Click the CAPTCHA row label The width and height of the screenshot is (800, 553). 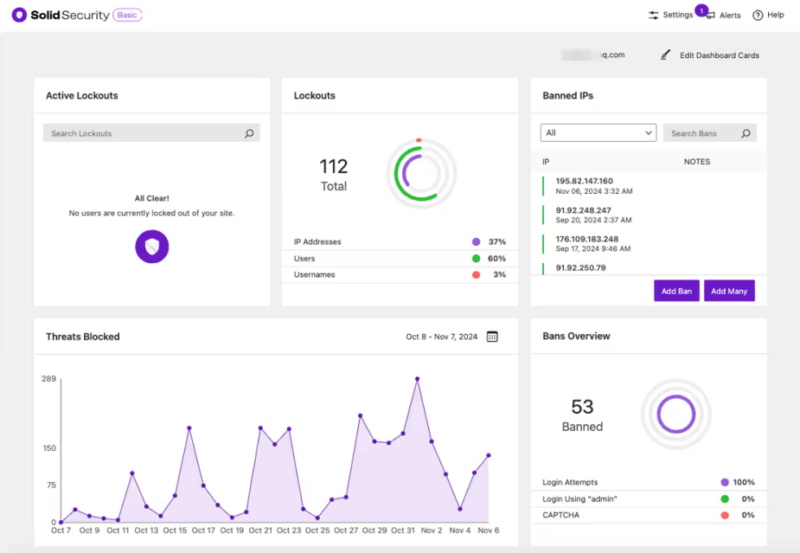[561, 515]
